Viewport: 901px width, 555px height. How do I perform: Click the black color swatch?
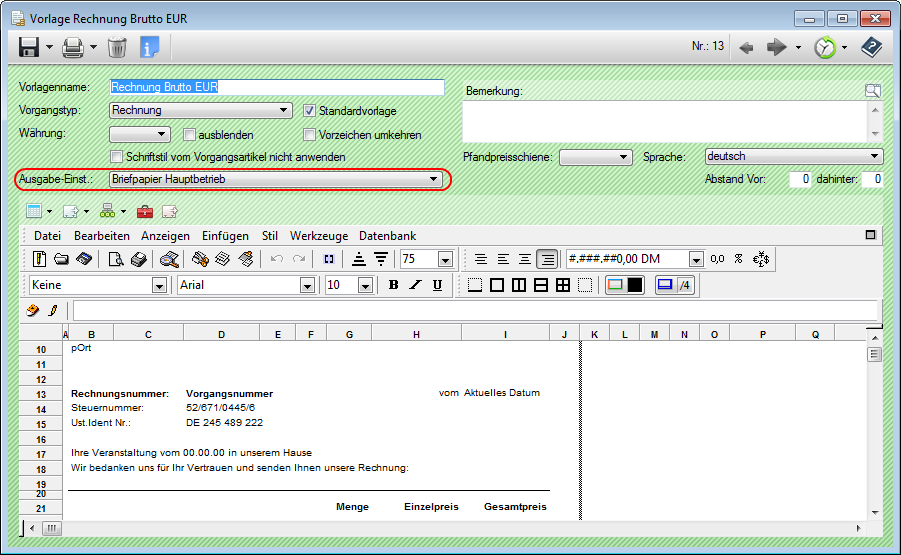tap(635, 285)
